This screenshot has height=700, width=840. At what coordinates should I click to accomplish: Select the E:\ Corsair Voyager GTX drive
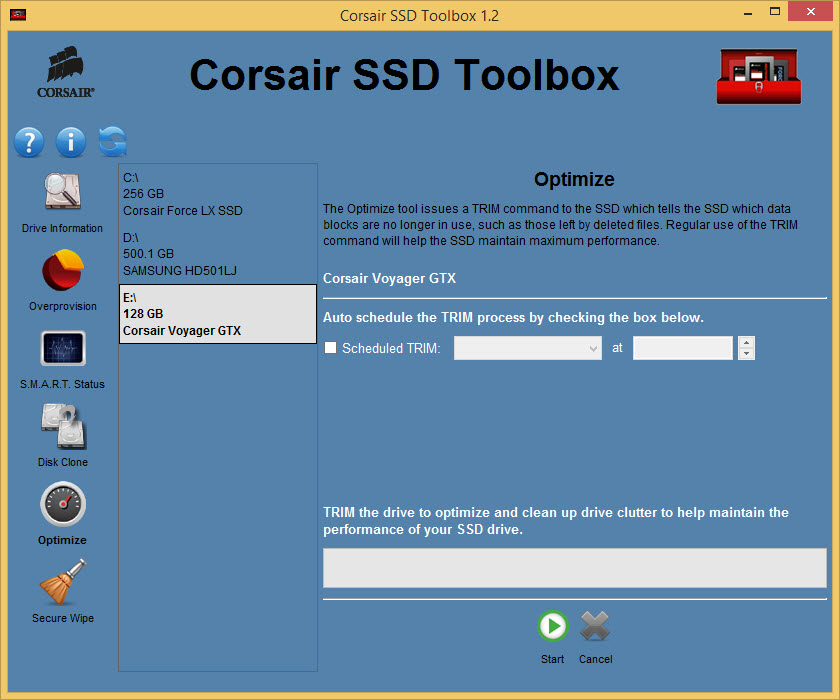(218, 314)
